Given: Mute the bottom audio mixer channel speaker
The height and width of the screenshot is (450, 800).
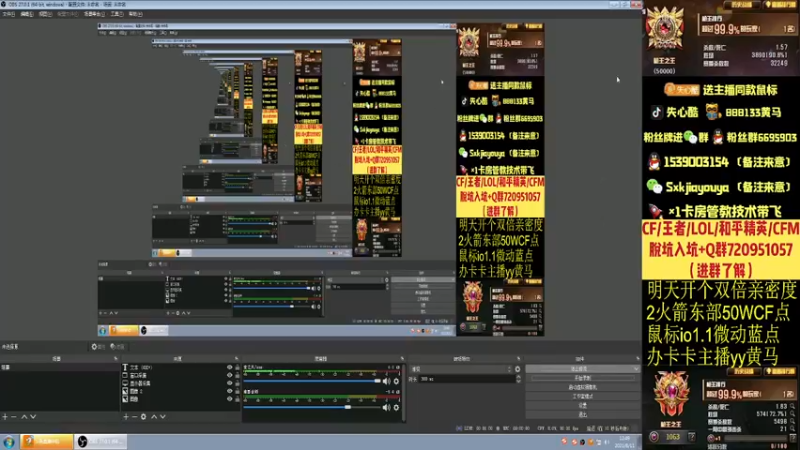Looking at the screenshot, I should point(387,407).
